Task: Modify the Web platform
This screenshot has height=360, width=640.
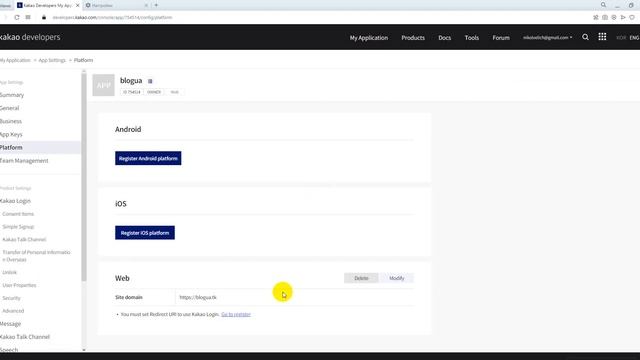Action: (x=396, y=278)
